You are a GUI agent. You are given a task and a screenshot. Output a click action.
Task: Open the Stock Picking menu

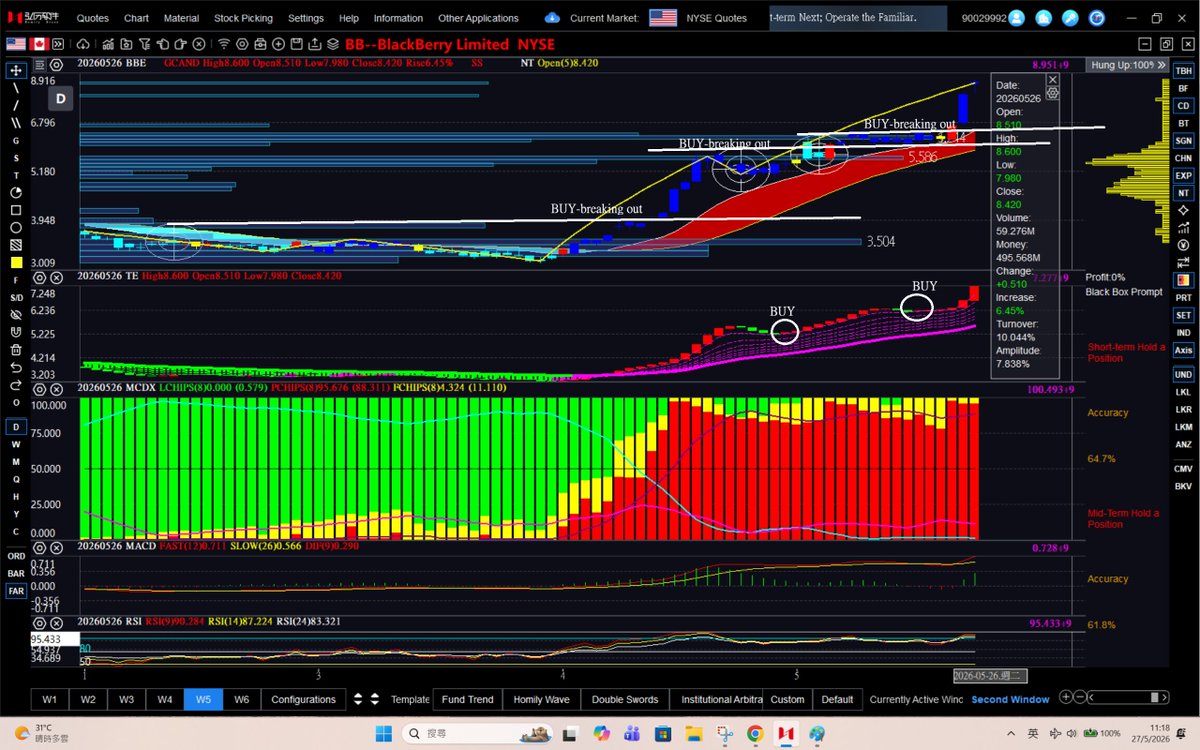click(x=242, y=18)
